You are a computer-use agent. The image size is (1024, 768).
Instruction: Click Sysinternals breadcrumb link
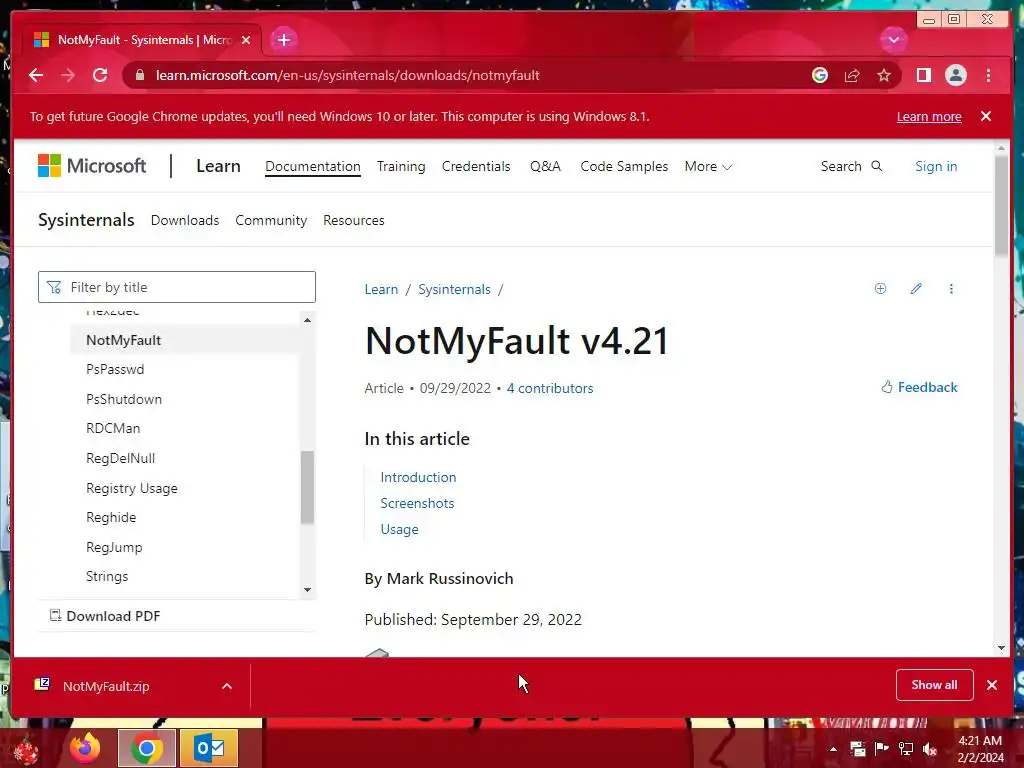(x=455, y=289)
